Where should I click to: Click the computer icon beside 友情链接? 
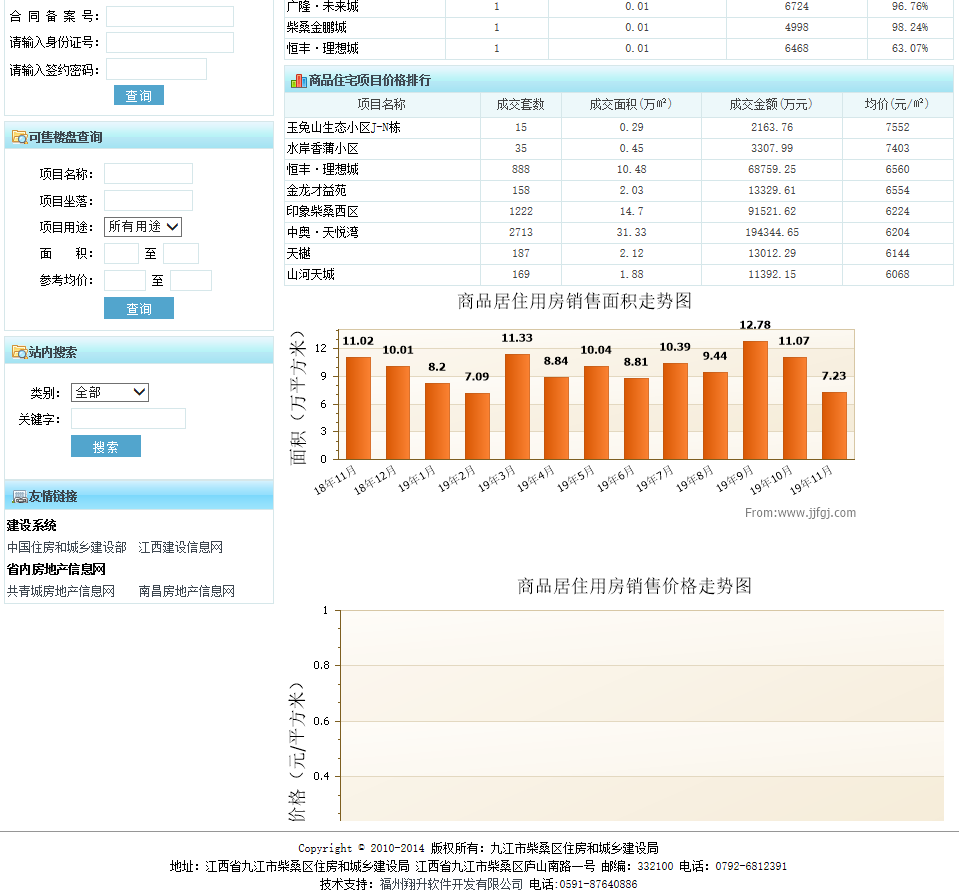pos(18,496)
